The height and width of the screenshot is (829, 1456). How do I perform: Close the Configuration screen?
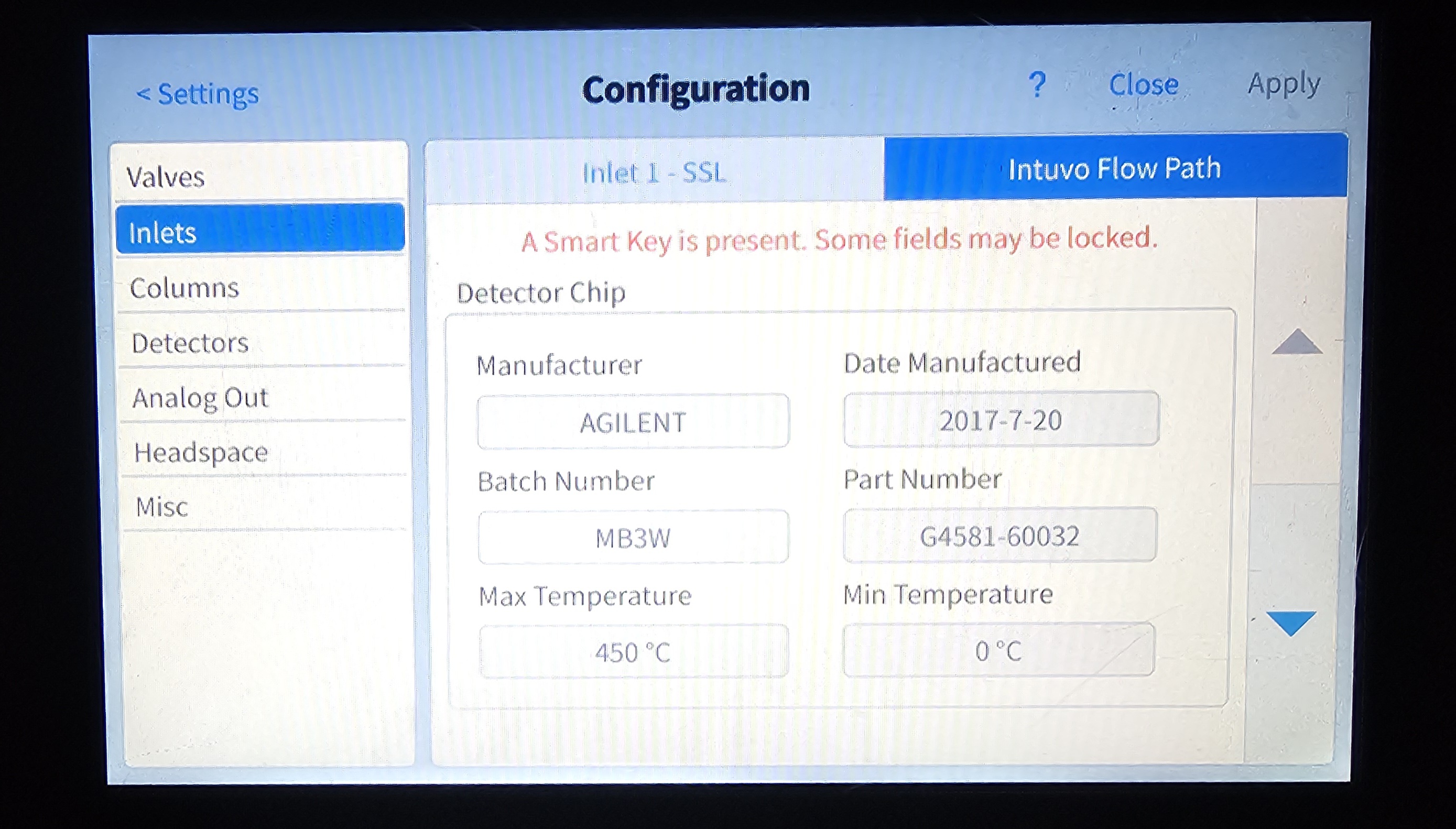tap(1144, 85)
